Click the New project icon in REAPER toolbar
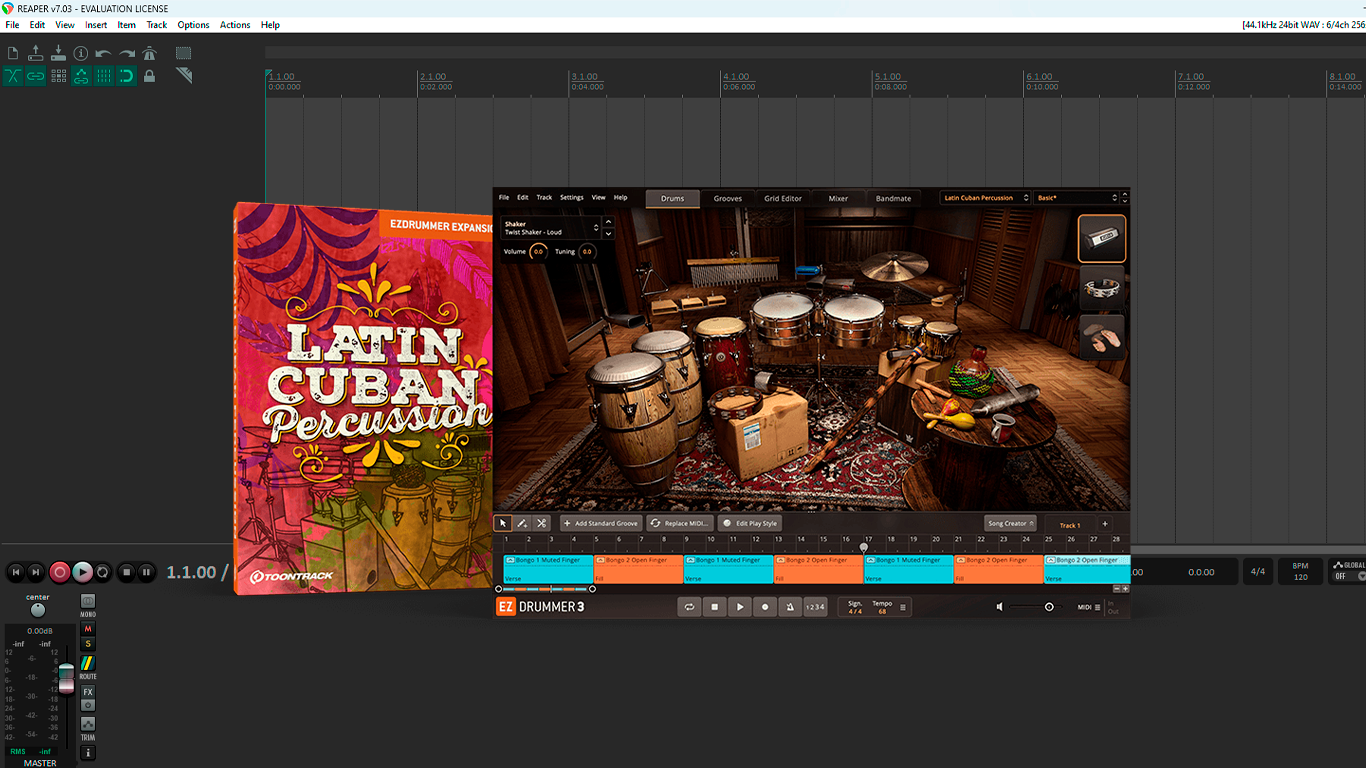This screenshot has height=768, width=1366. click(13, 53)
